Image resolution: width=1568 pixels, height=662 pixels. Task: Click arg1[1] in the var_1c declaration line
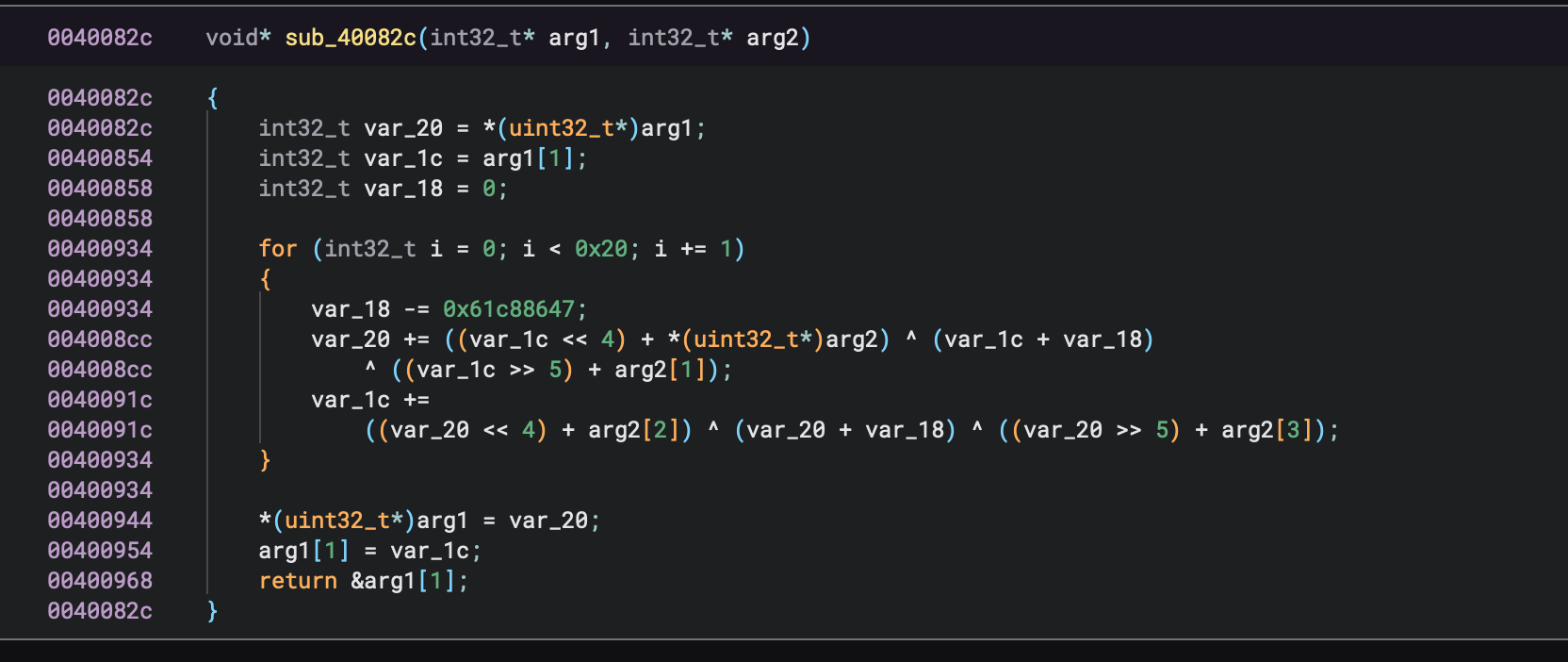pos(529,158)
